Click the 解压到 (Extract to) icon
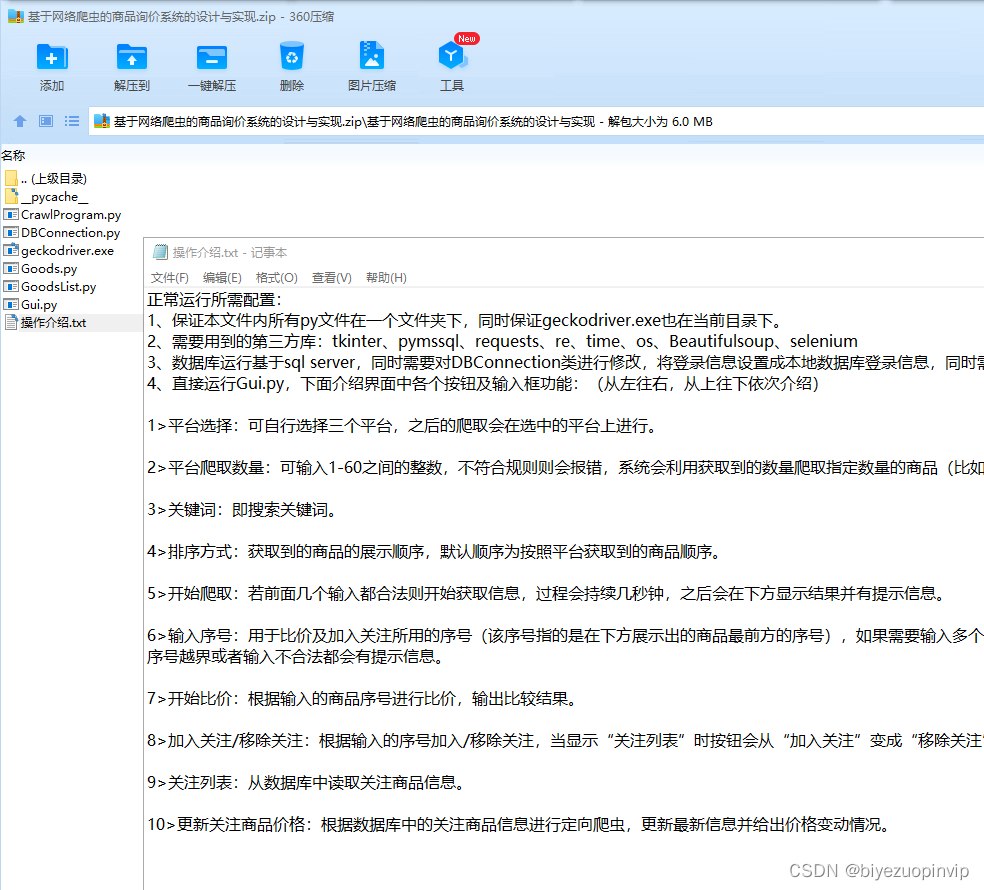The width and height of the screenshot is (984, 890). [x=132, y=57]
